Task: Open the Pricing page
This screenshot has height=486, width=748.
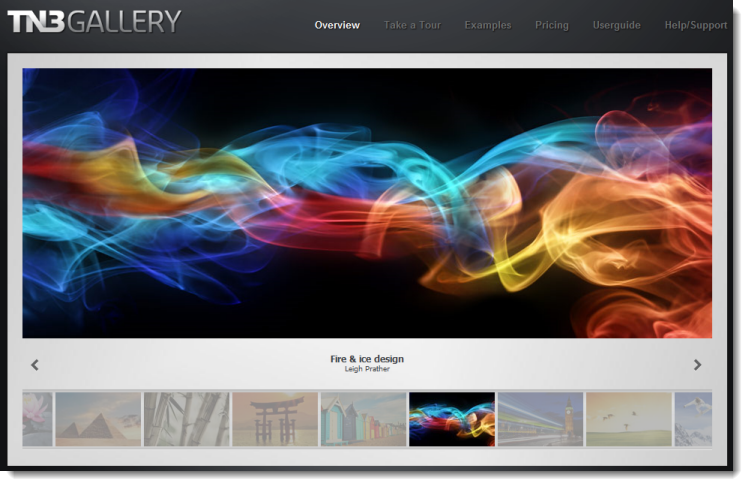Action: (552, 25)
